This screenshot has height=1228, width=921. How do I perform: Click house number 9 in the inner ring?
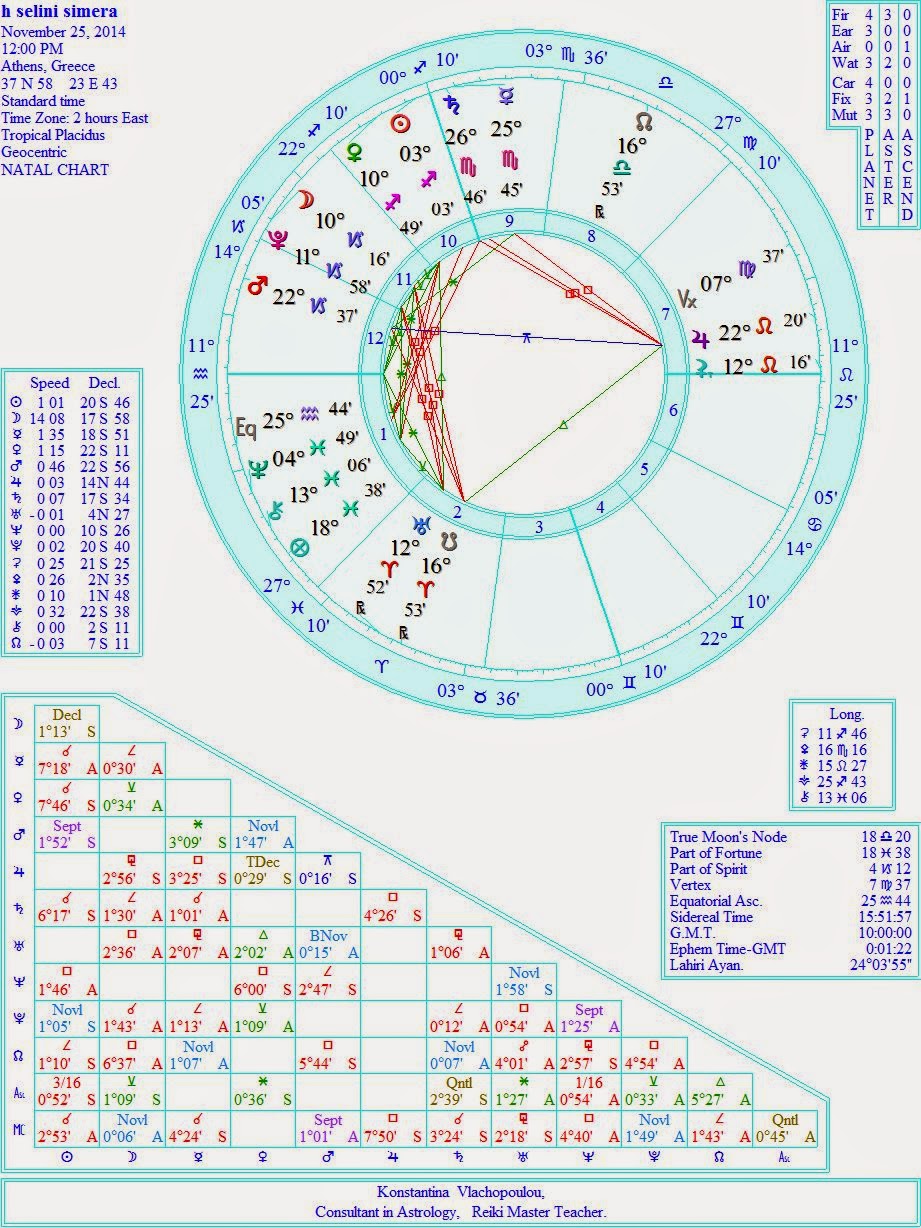509,222
